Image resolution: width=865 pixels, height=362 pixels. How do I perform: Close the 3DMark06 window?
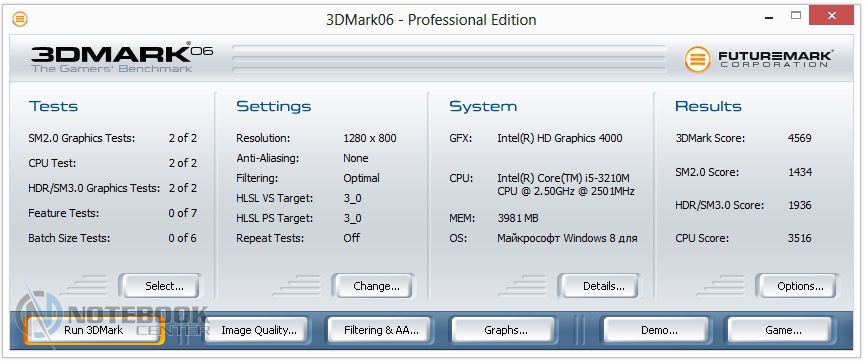click(831, 15)
